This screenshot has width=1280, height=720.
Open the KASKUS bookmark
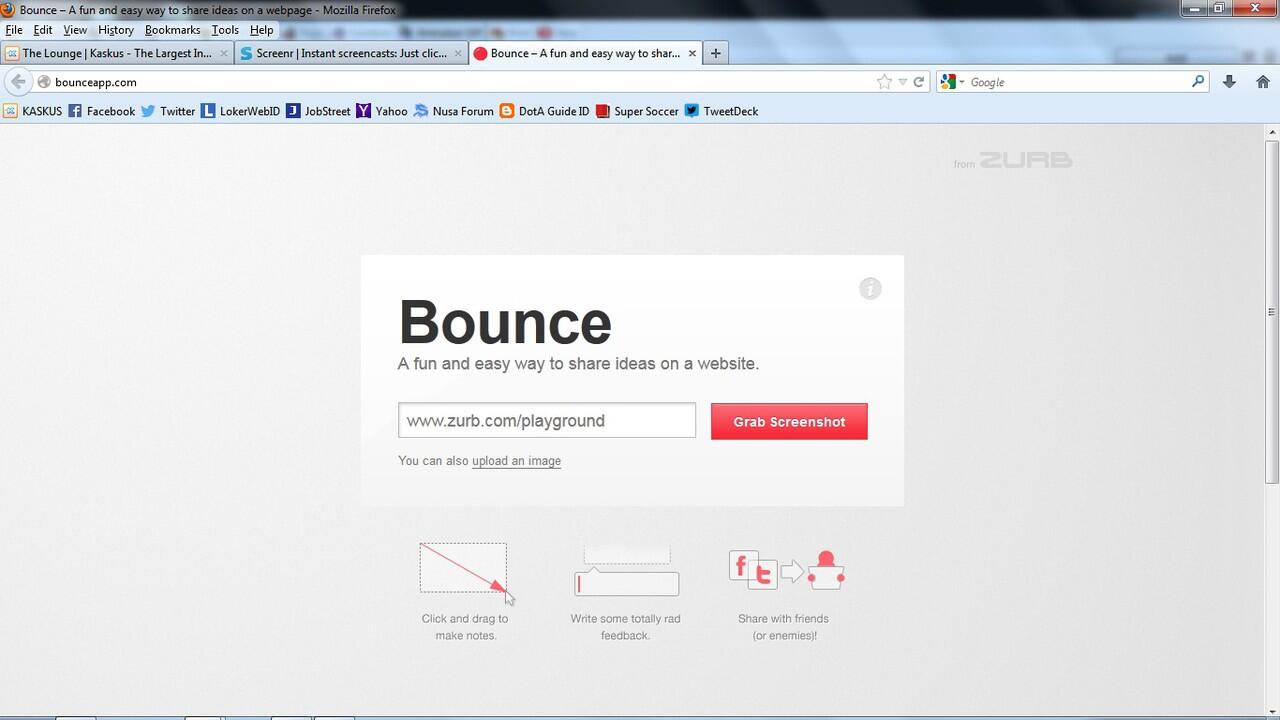(32, 111)
